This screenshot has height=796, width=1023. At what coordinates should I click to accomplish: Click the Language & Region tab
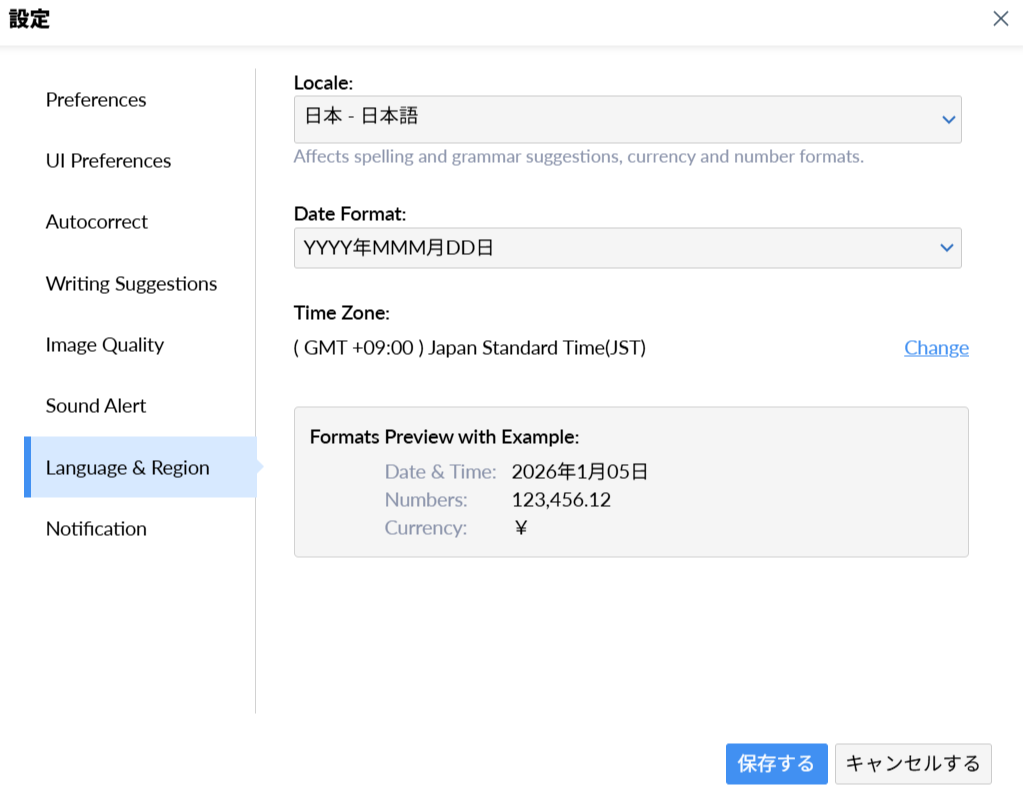point(128,468)
